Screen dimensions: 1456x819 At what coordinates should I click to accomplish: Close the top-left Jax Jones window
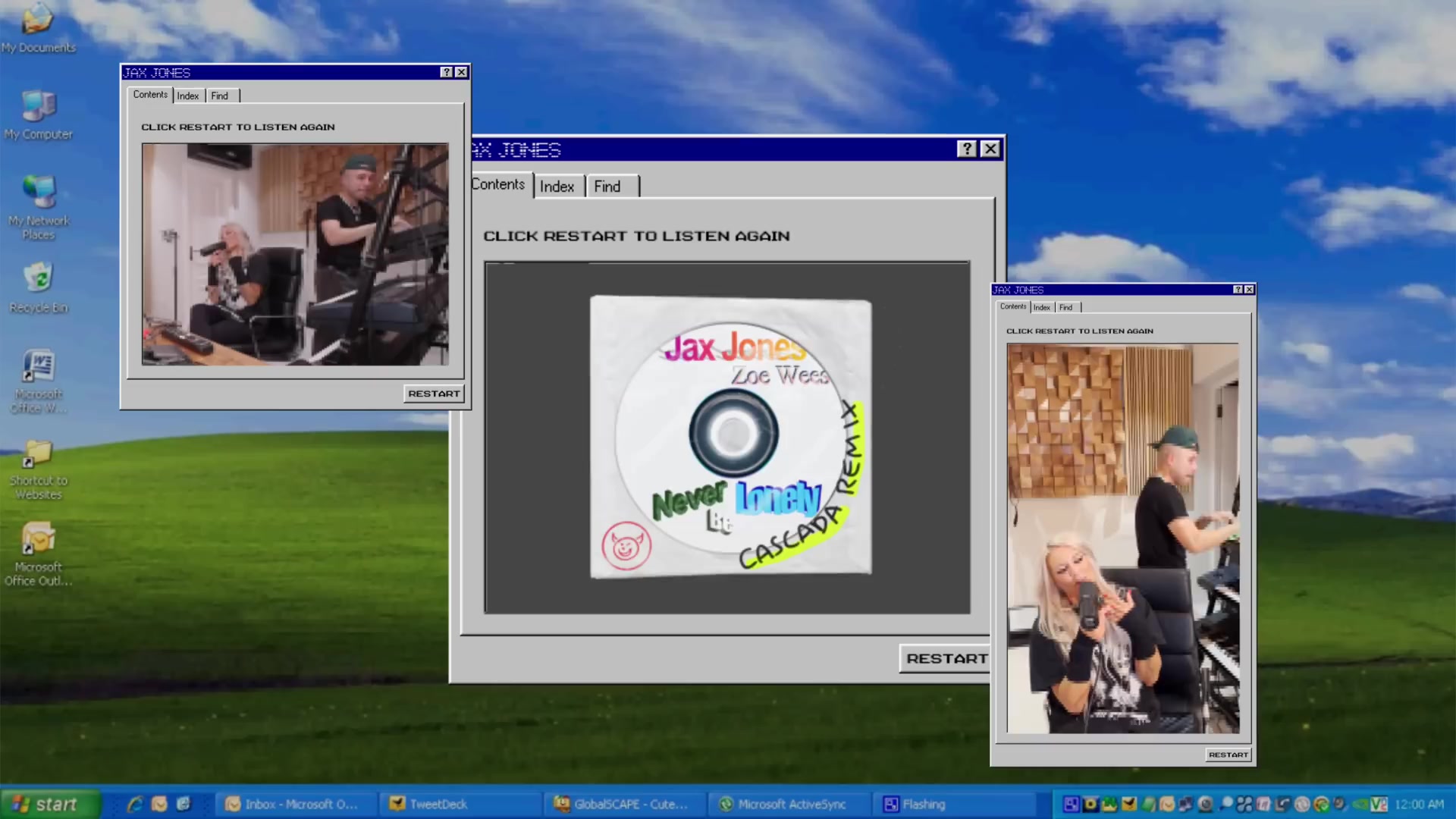[x=461, y=72]
